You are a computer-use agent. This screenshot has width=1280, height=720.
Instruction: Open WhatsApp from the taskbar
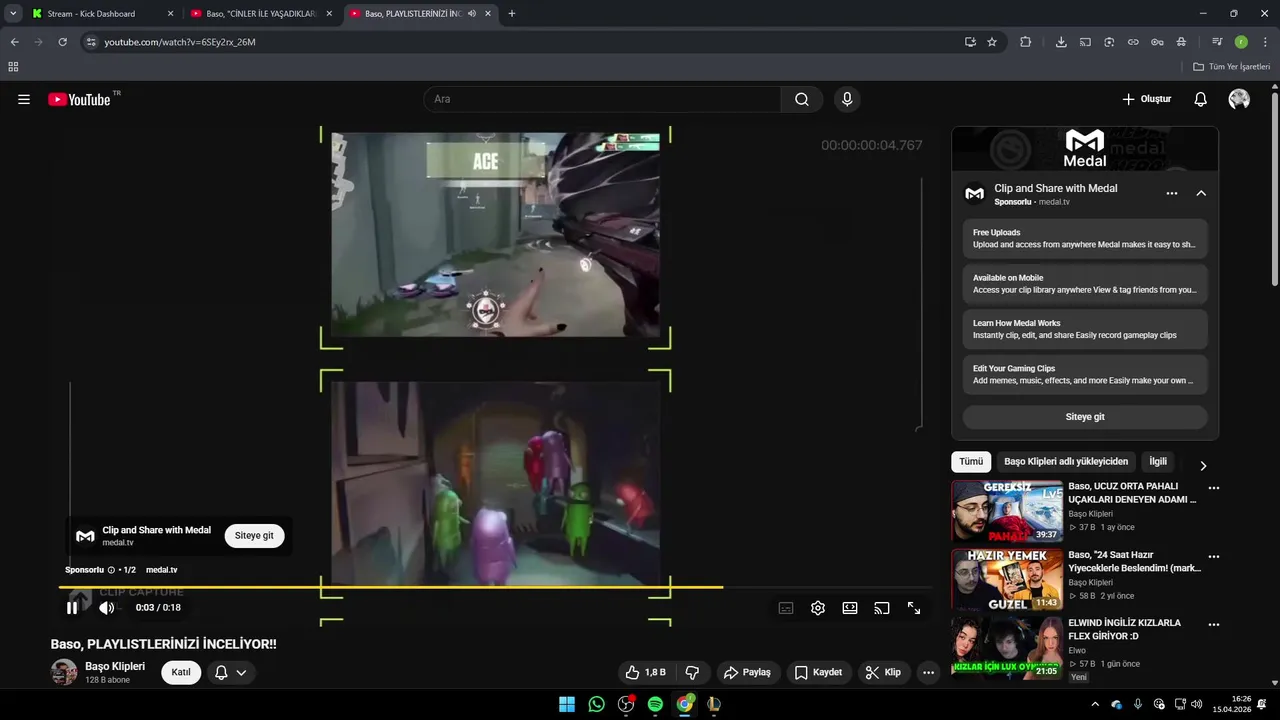tap(597, 704)
